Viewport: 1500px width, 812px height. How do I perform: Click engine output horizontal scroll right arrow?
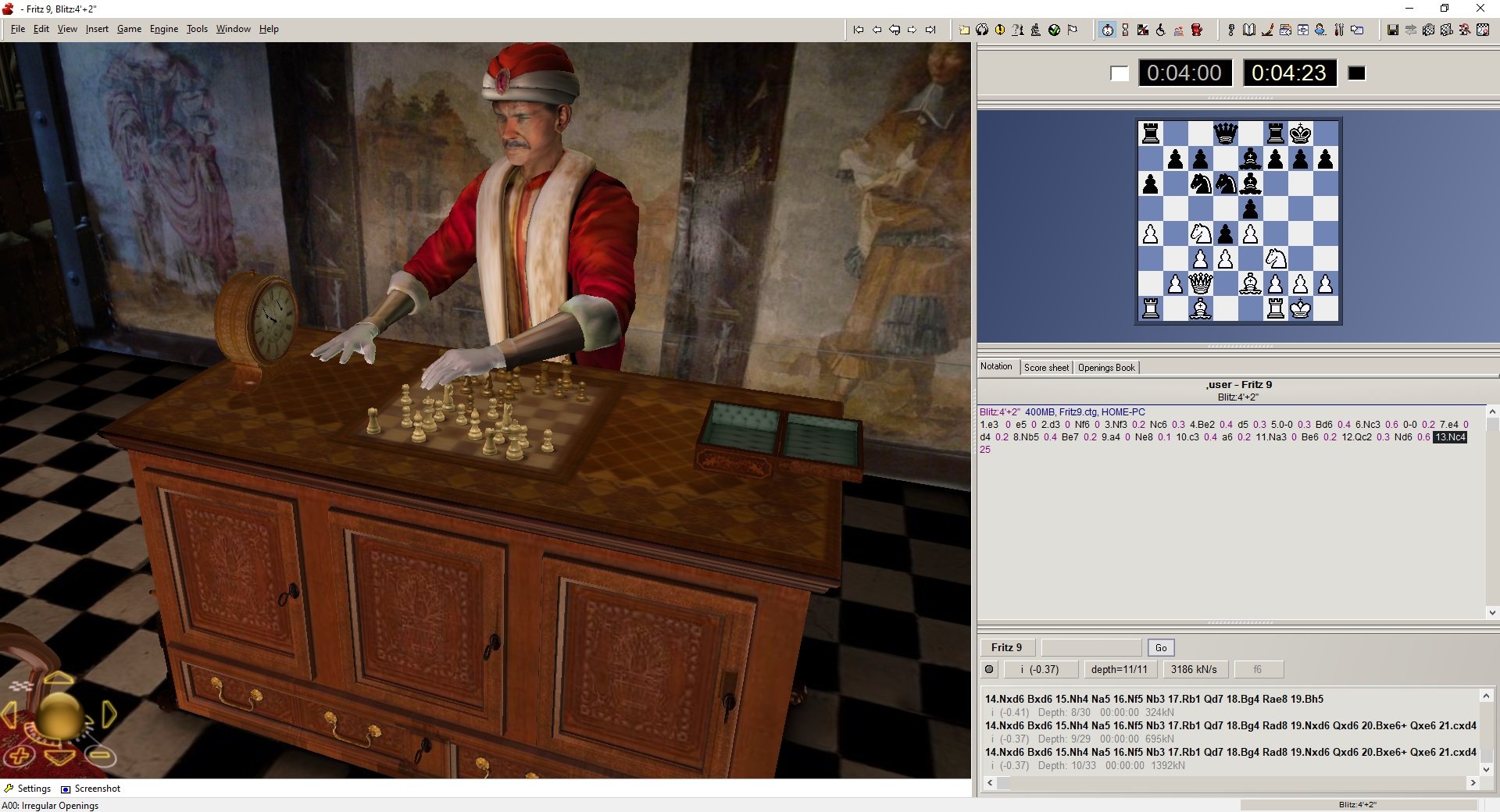click(1473, 782)
